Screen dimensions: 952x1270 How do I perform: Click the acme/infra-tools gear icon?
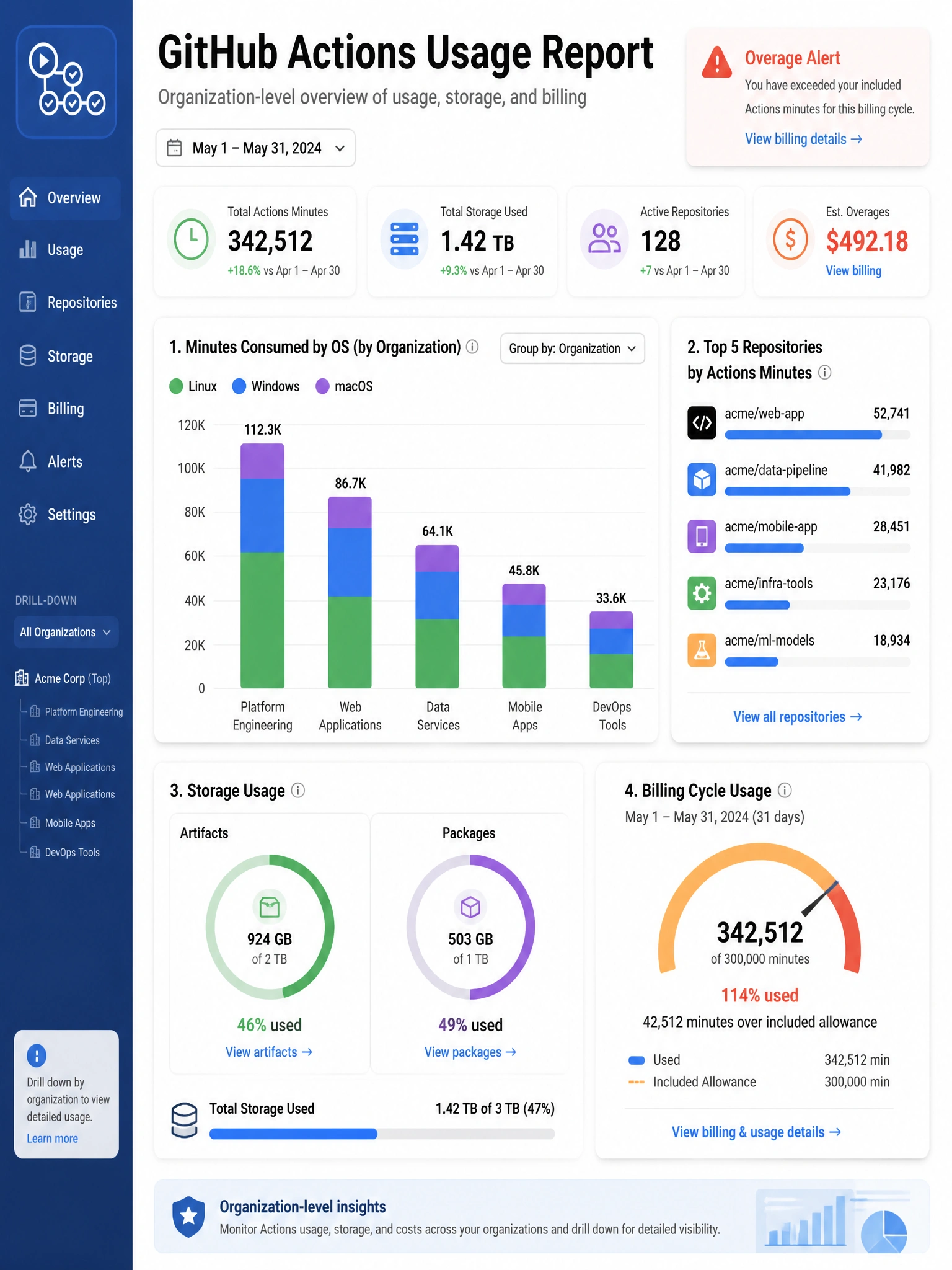[x=702, y=593]
